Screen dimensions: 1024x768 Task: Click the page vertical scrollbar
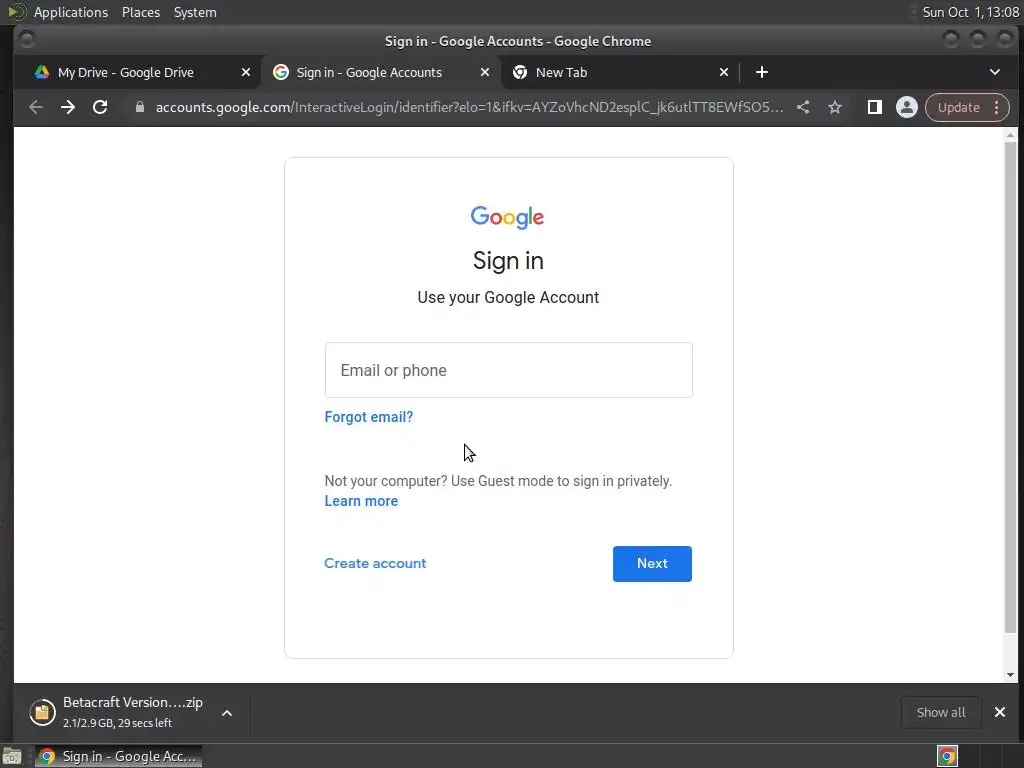tap(1010, 385)
